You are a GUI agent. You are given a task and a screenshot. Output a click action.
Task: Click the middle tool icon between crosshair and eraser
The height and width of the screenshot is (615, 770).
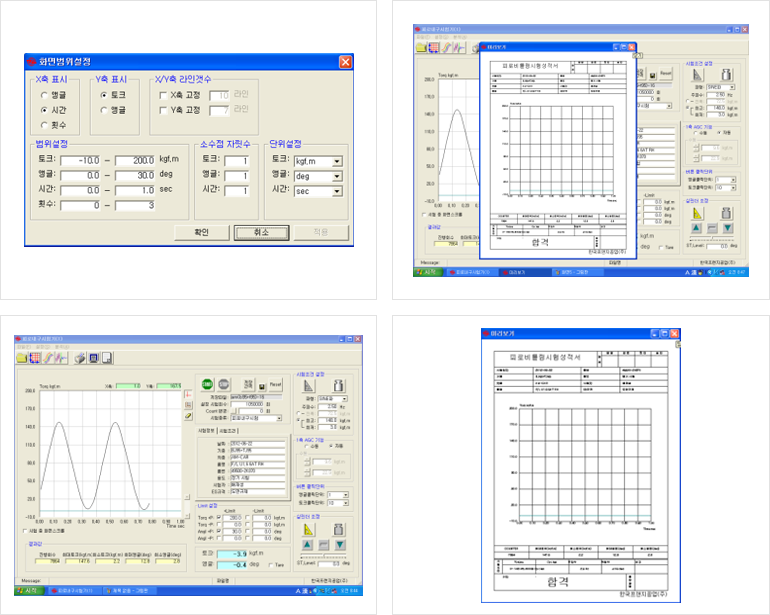click(x=187, y=404)
